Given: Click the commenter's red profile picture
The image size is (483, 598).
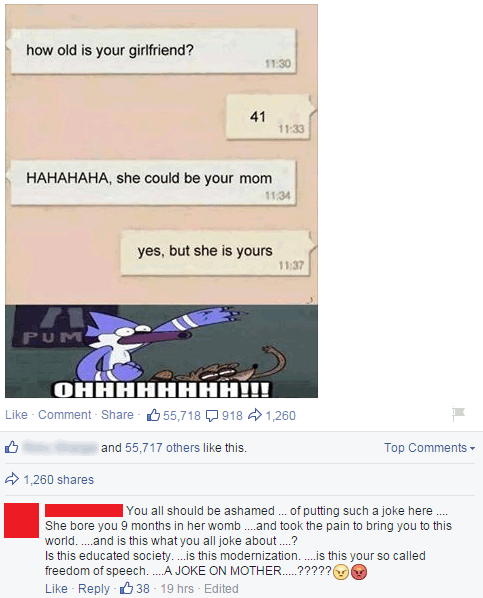Looking at the screenshot, I should pos(21,520).
